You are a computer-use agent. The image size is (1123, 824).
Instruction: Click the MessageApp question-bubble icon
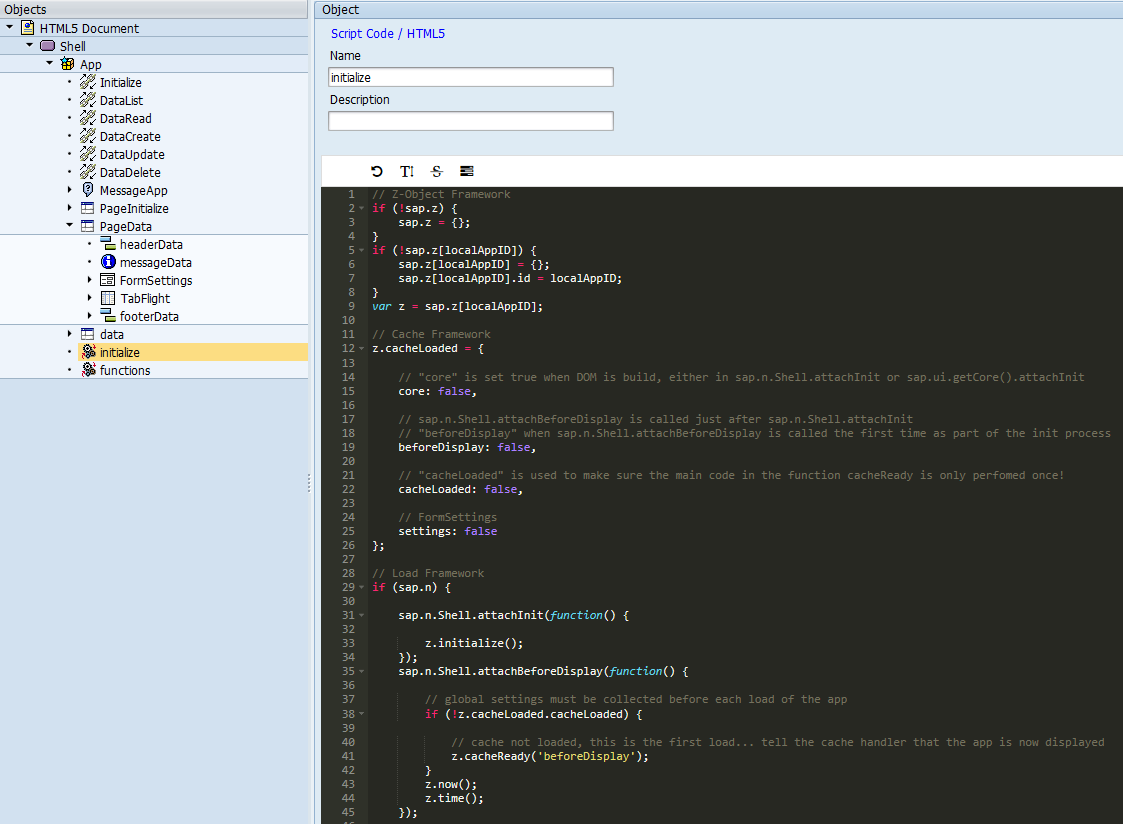pyautogui.click(x=86, y=190)
